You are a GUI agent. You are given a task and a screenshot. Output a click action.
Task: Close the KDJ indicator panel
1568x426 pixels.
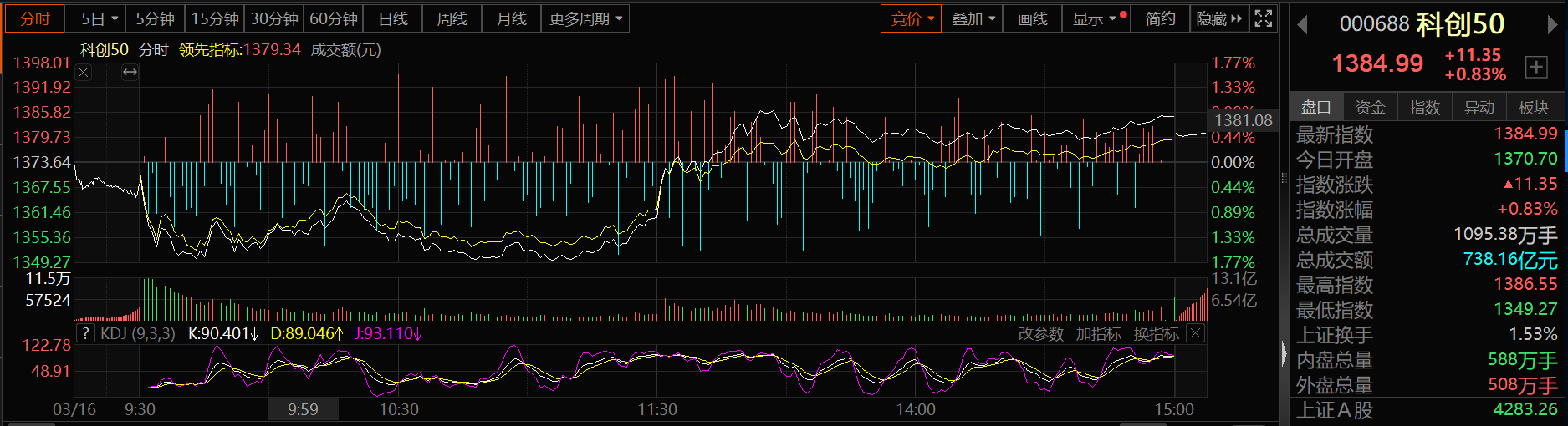pyautogui.click(x=1196, y=334)
